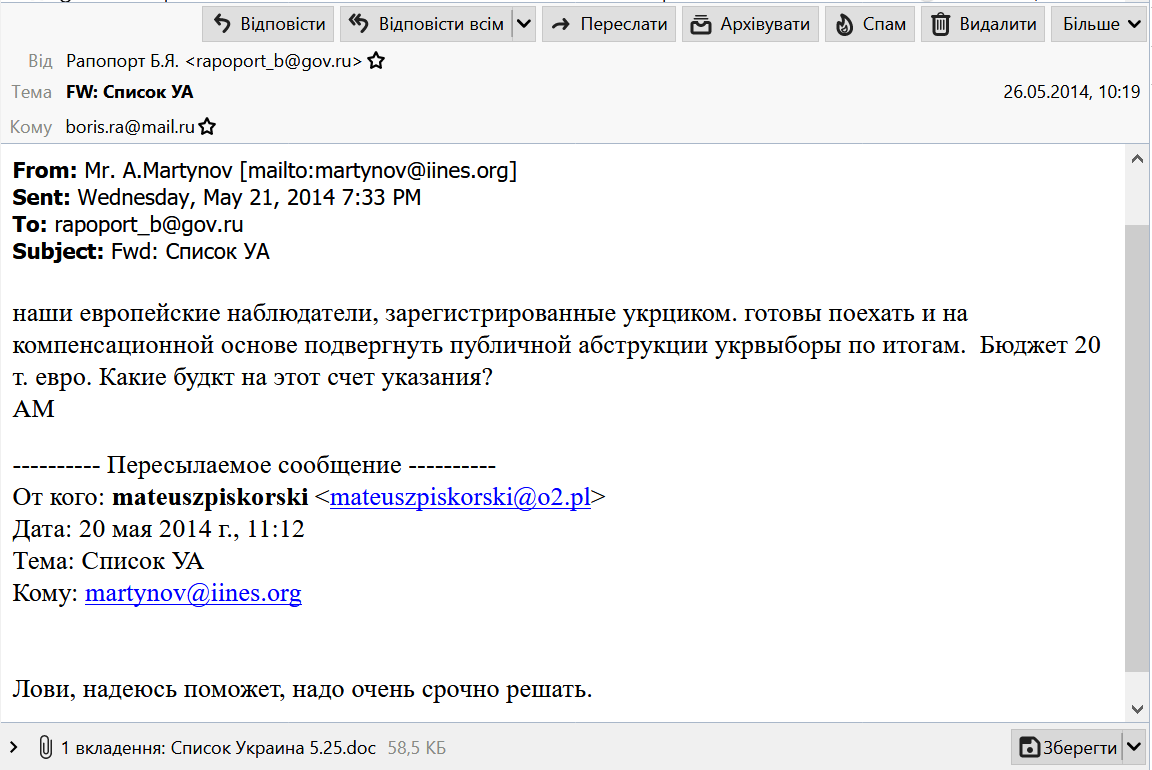The width and height of the screenshot is (1152, 770).
Task: Click Відповісти всім reply-all button
Action: [427, 24]
